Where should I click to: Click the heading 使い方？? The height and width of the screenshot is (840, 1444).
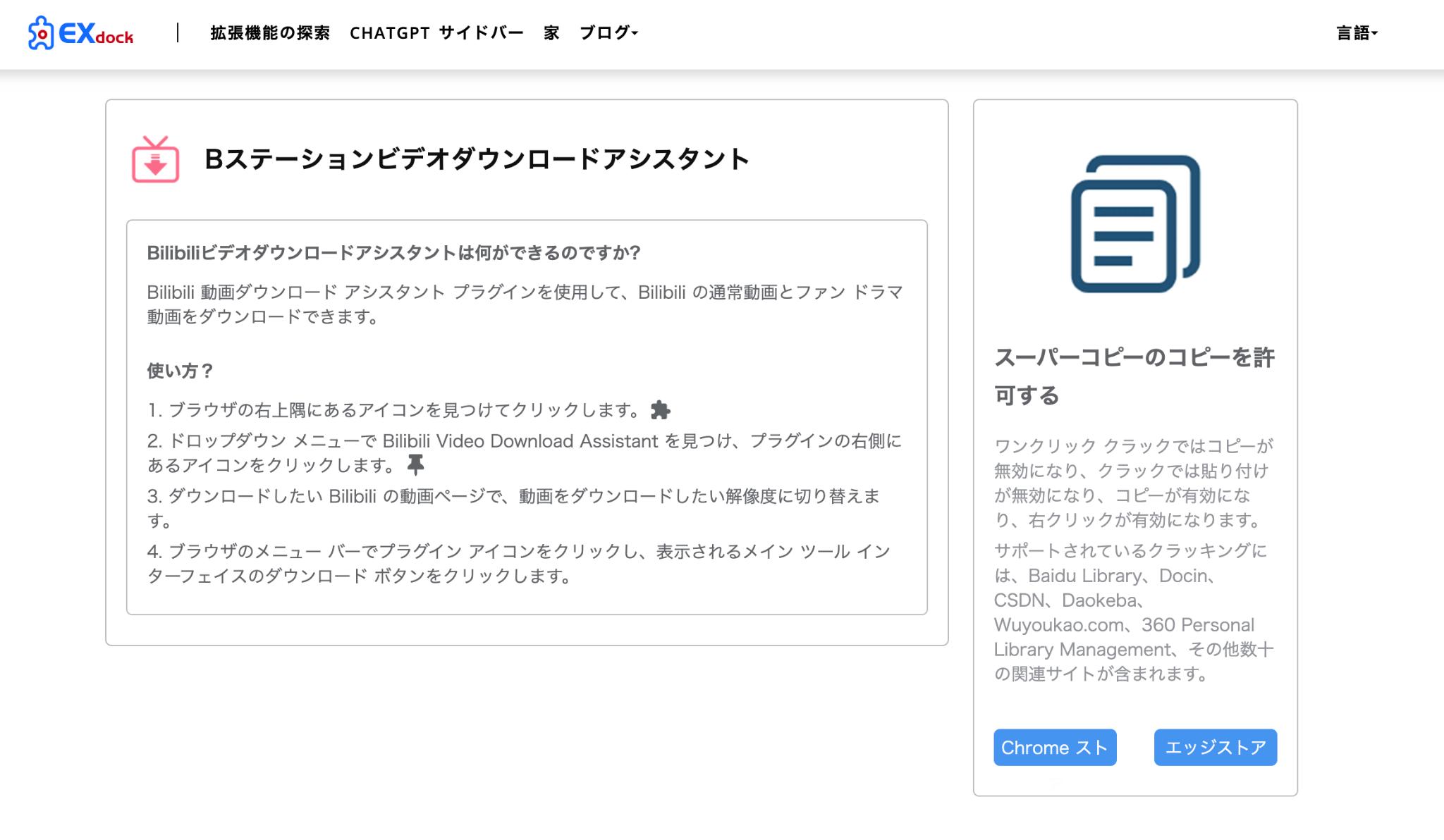[180, 371]
